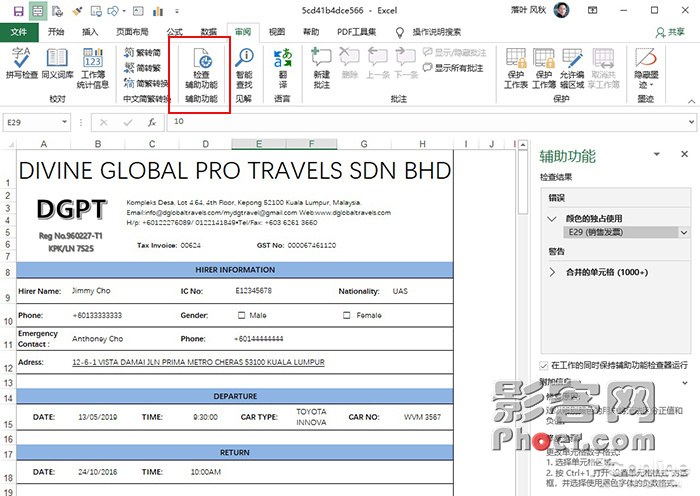This screenshot has height=496, width=700.
Task: Toggle keep accessibility checker running checkbox
Action: (543, 366)
